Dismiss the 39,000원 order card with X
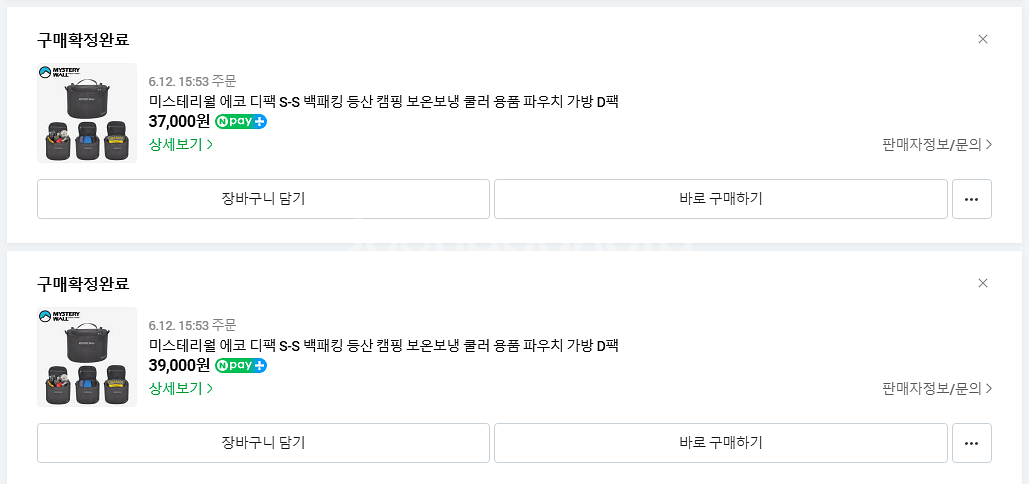Image resolution: width=1029 pixels, height=484 pixels. 983,283
